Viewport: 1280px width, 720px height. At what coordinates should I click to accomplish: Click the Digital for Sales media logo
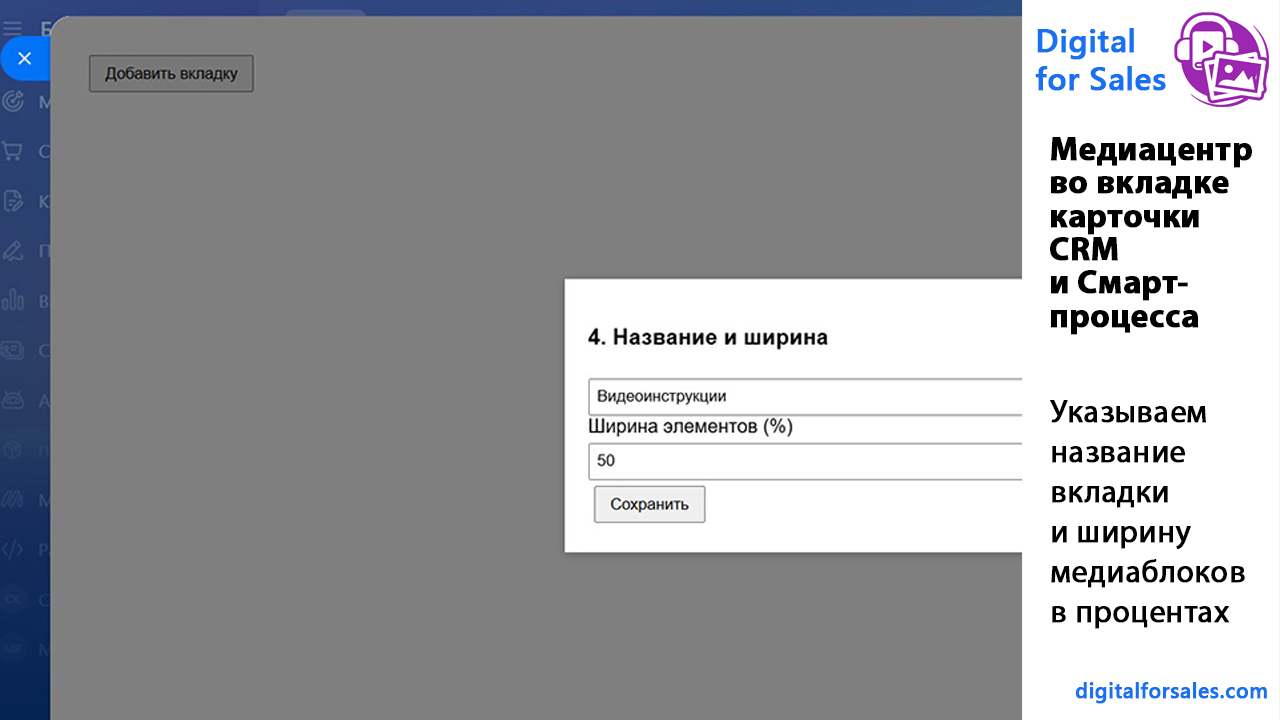coord(1222,57)
